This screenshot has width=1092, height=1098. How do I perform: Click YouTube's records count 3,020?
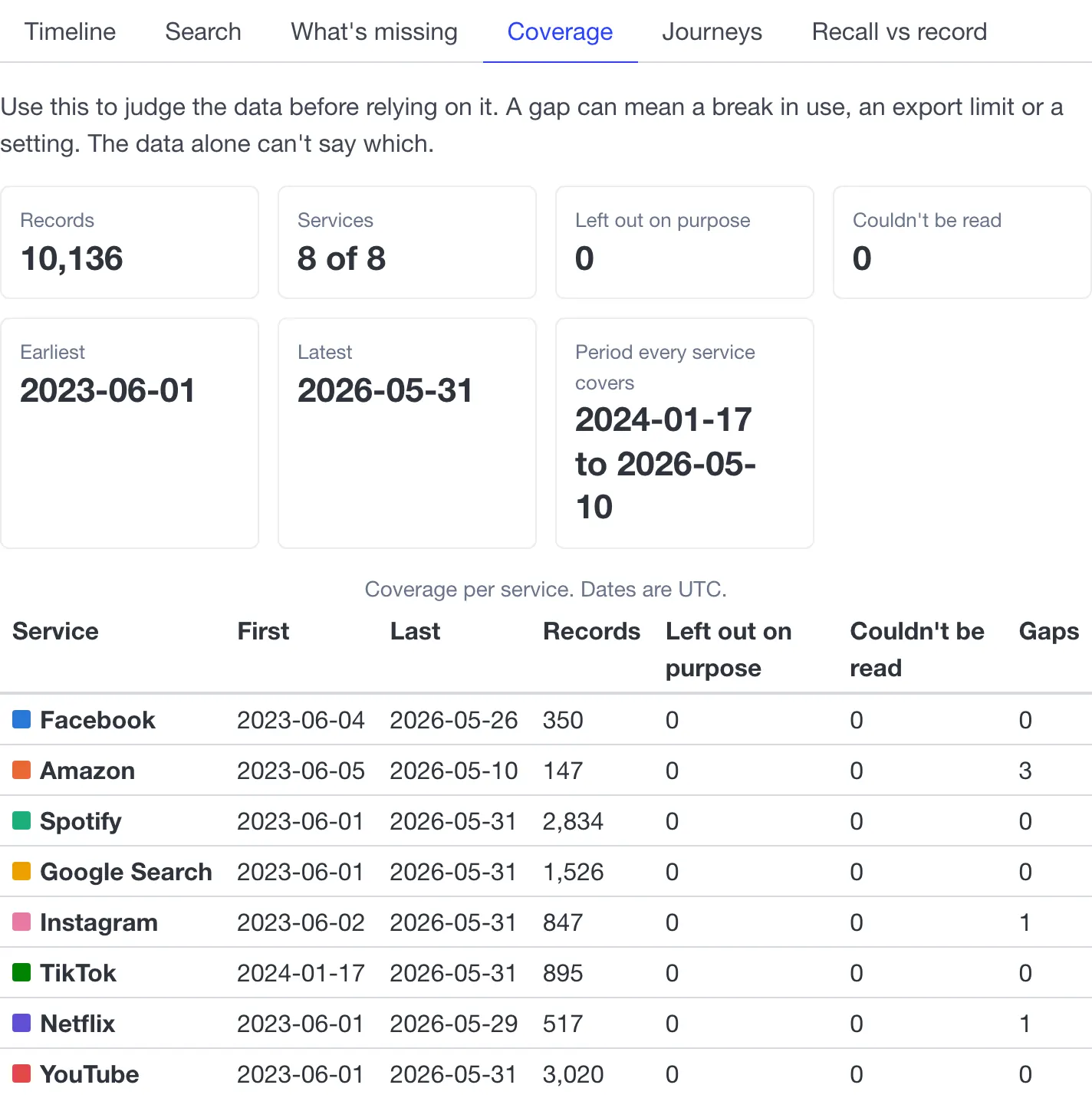573,1074
